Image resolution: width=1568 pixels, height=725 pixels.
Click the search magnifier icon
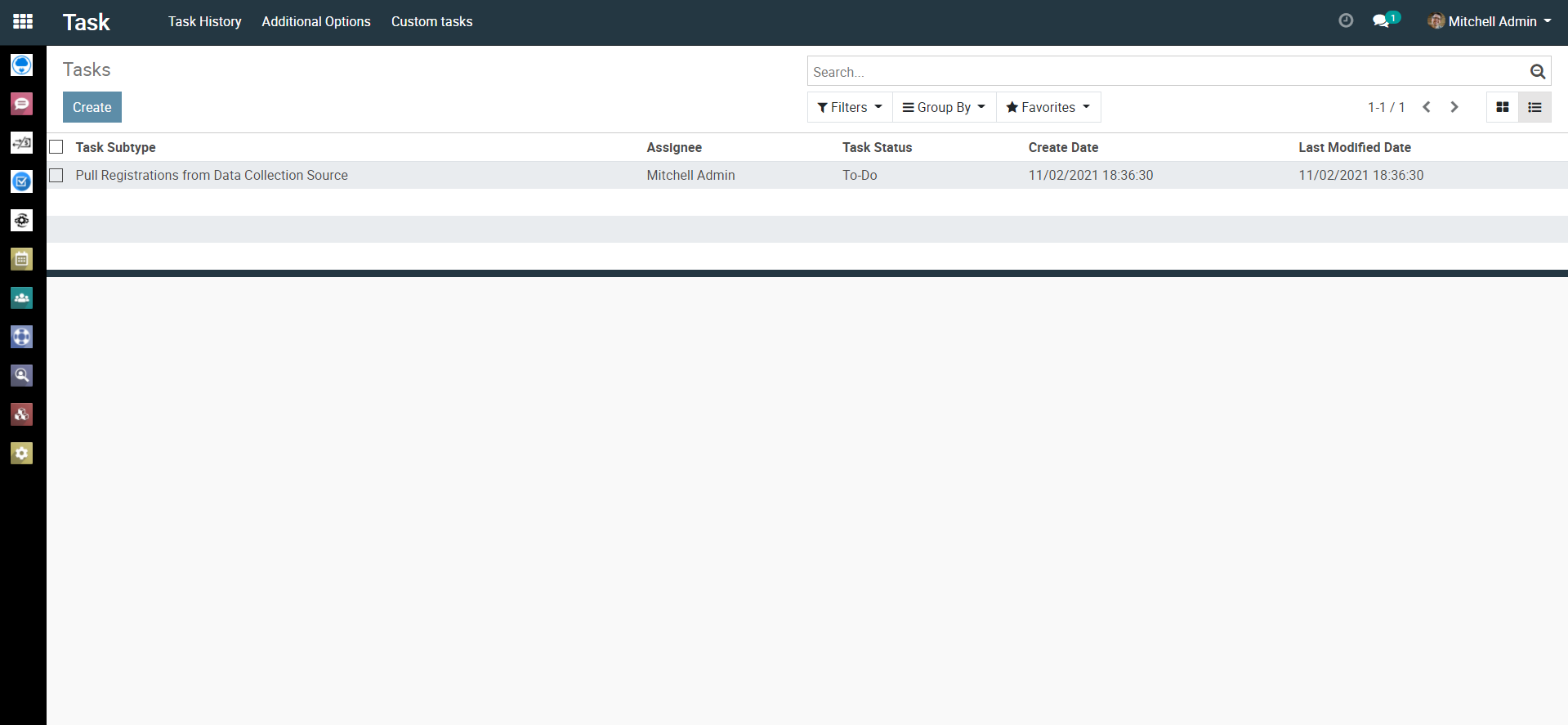(x=1537, y=72)
